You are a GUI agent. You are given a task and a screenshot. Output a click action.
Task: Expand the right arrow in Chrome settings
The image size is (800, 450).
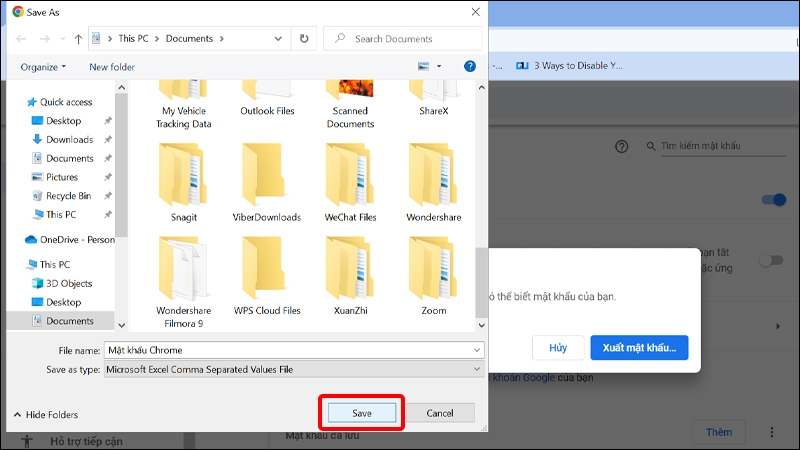pos(778,326)
